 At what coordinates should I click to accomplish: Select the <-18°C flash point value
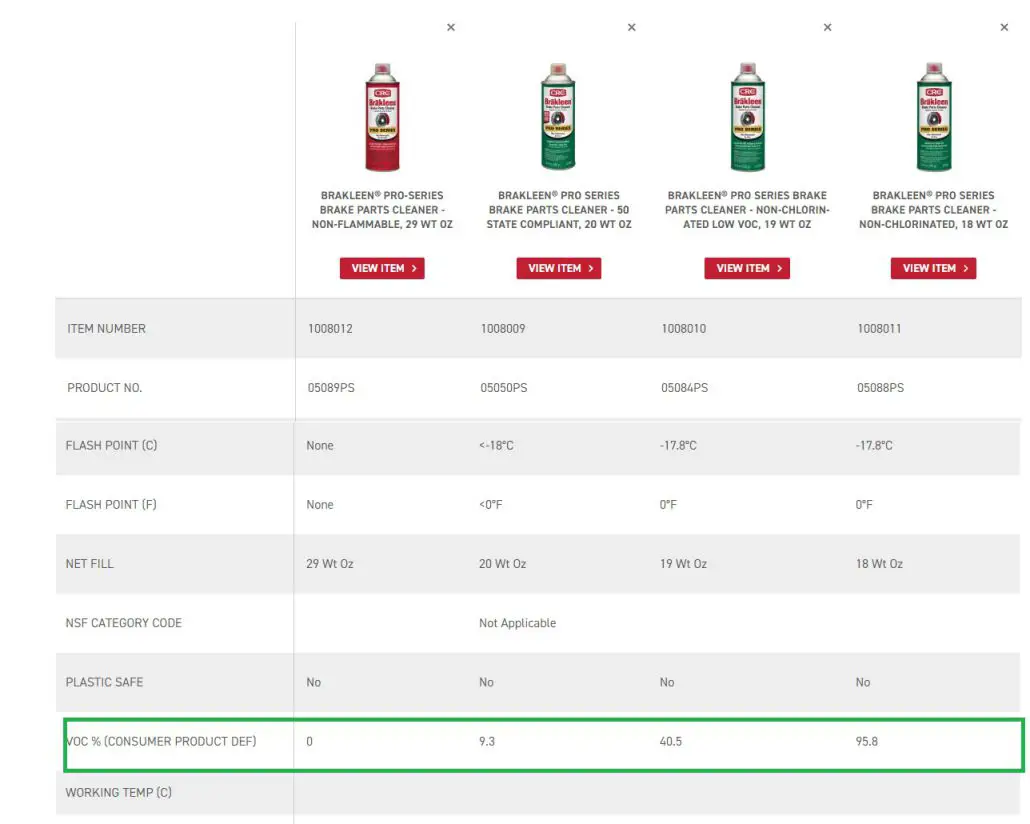[497, 446]
